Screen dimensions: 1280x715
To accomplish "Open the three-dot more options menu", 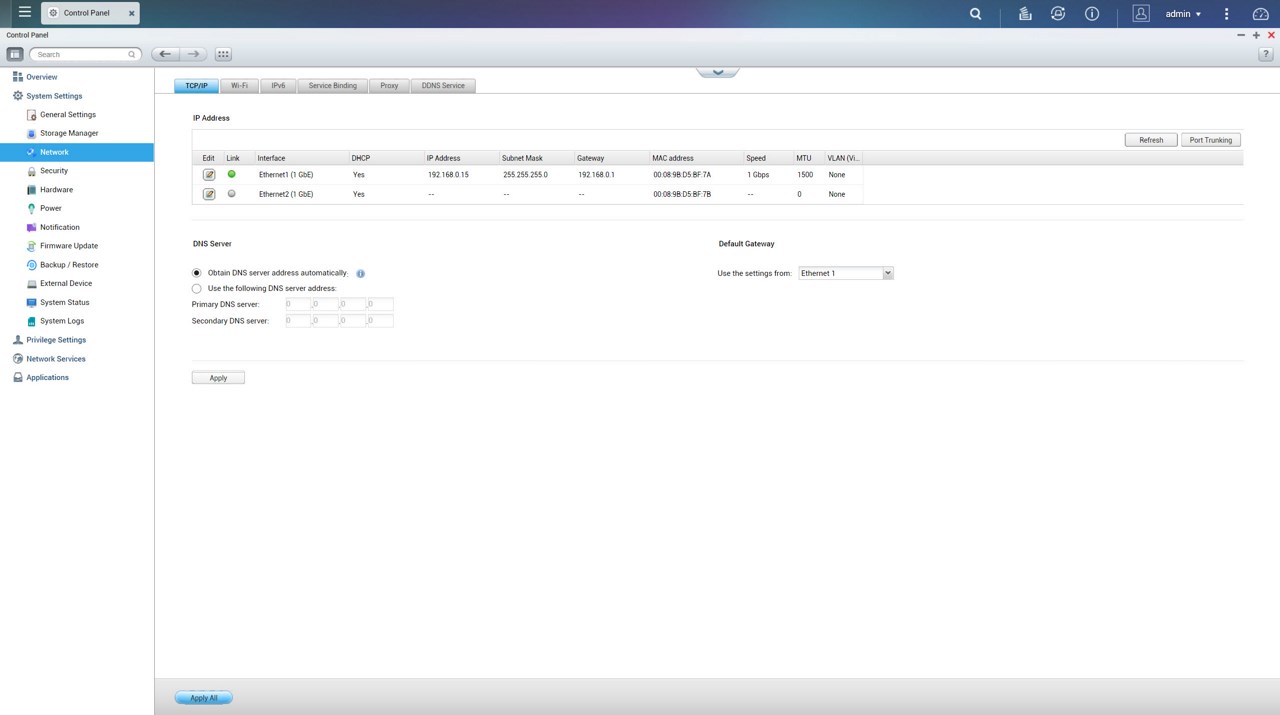I will pyautogui.click(x=1227, y=14).
